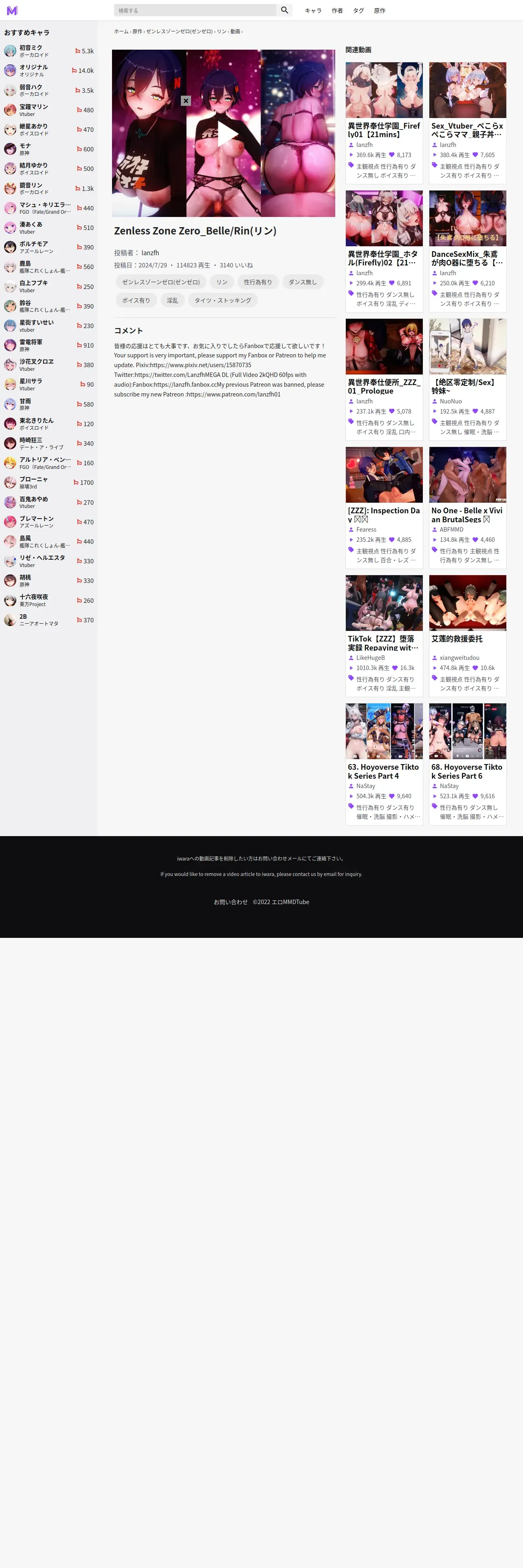The height and width of the screenshot is (1568, 523).
Task: Click 原作 in the breadcrumb trail
Action: click(x=138, y=31)
